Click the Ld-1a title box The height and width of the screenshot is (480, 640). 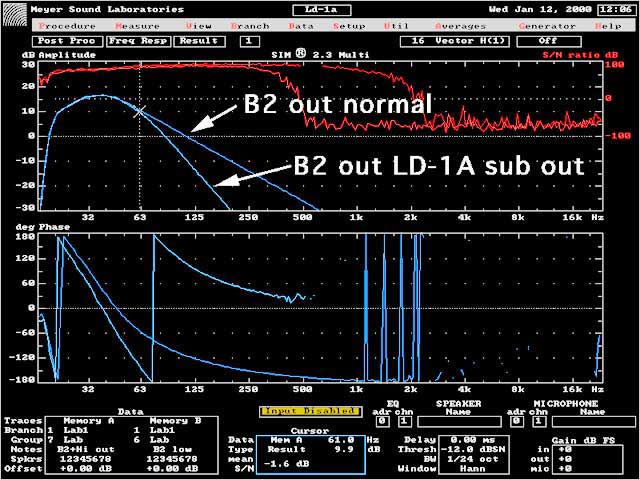(322, 10)
